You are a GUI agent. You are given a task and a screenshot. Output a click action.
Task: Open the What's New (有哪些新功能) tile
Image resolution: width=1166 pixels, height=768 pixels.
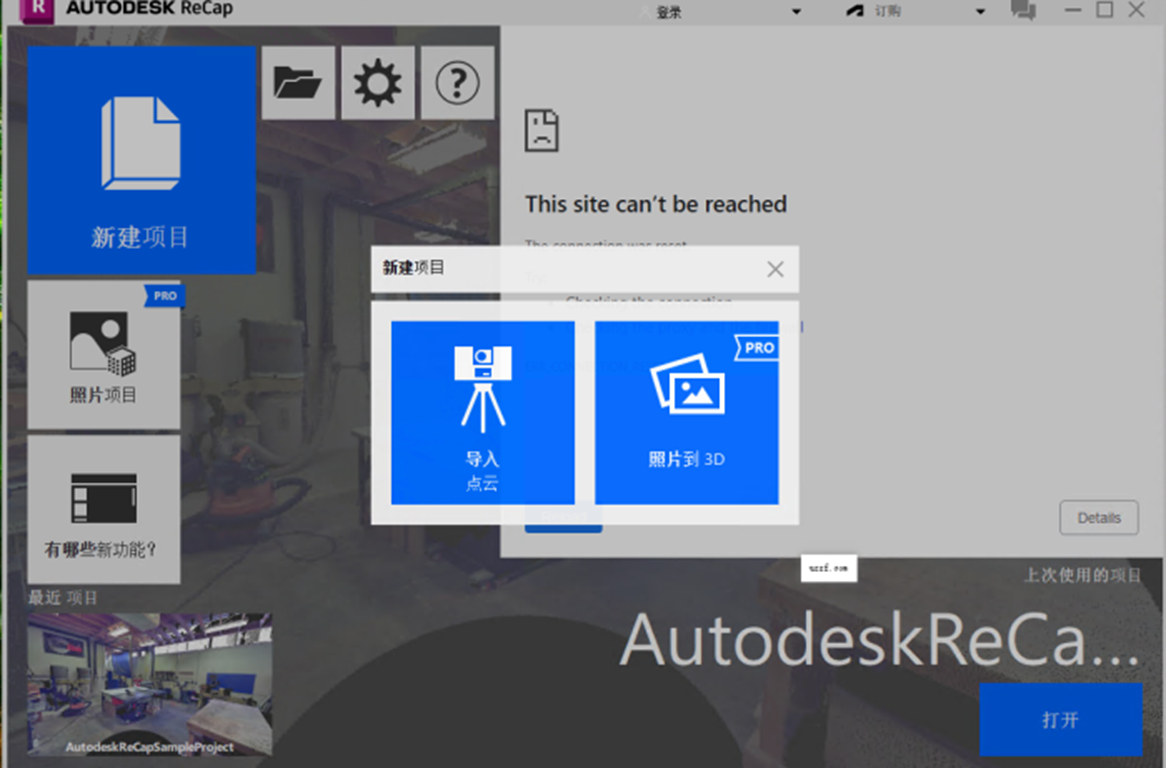104,509
